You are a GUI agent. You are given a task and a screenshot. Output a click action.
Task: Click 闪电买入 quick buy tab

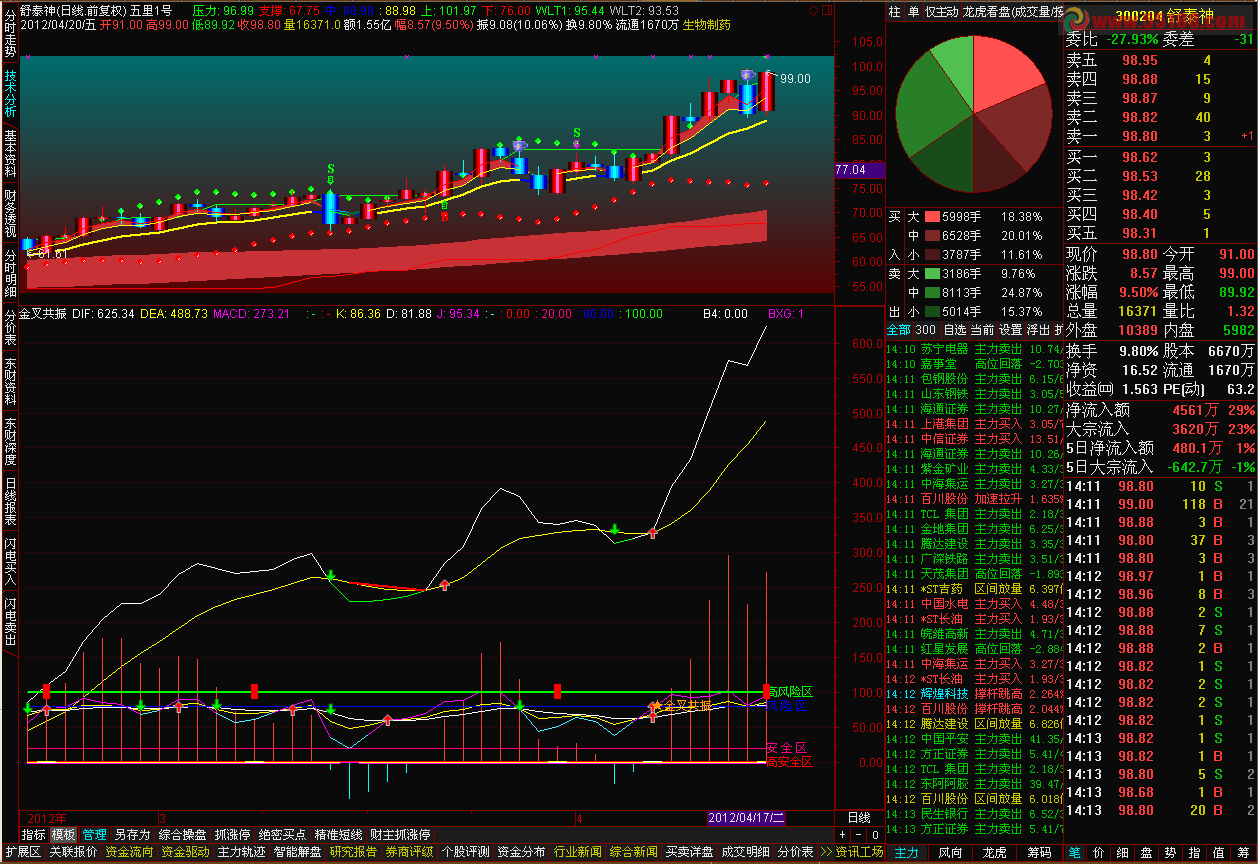pos(10,561)
